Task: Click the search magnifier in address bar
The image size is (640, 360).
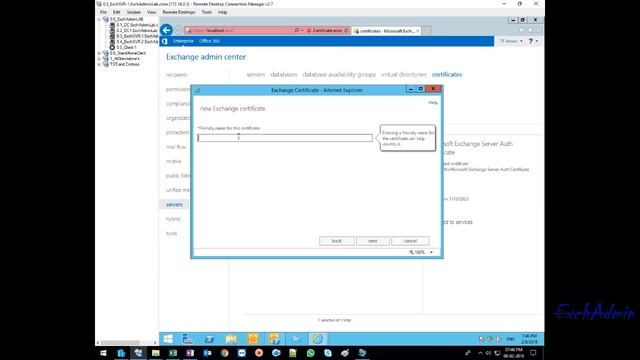Action: click(x=297, y=31)
